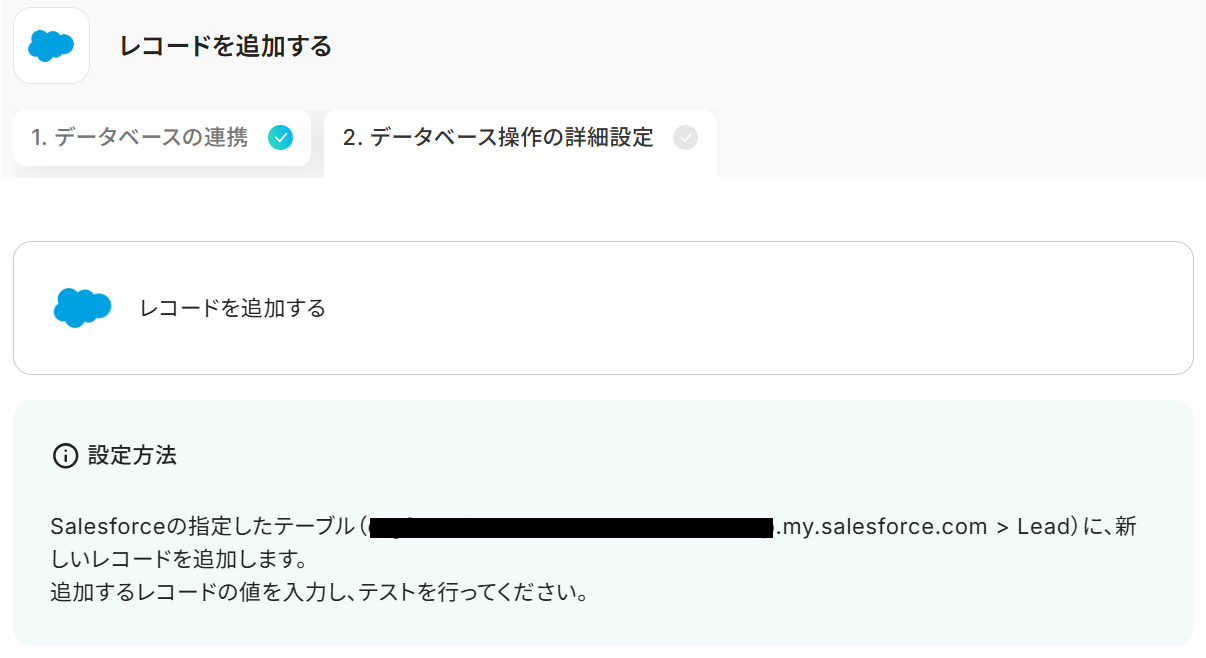
Task: Click the 設定方法 heading text
Action: point(132,456)
